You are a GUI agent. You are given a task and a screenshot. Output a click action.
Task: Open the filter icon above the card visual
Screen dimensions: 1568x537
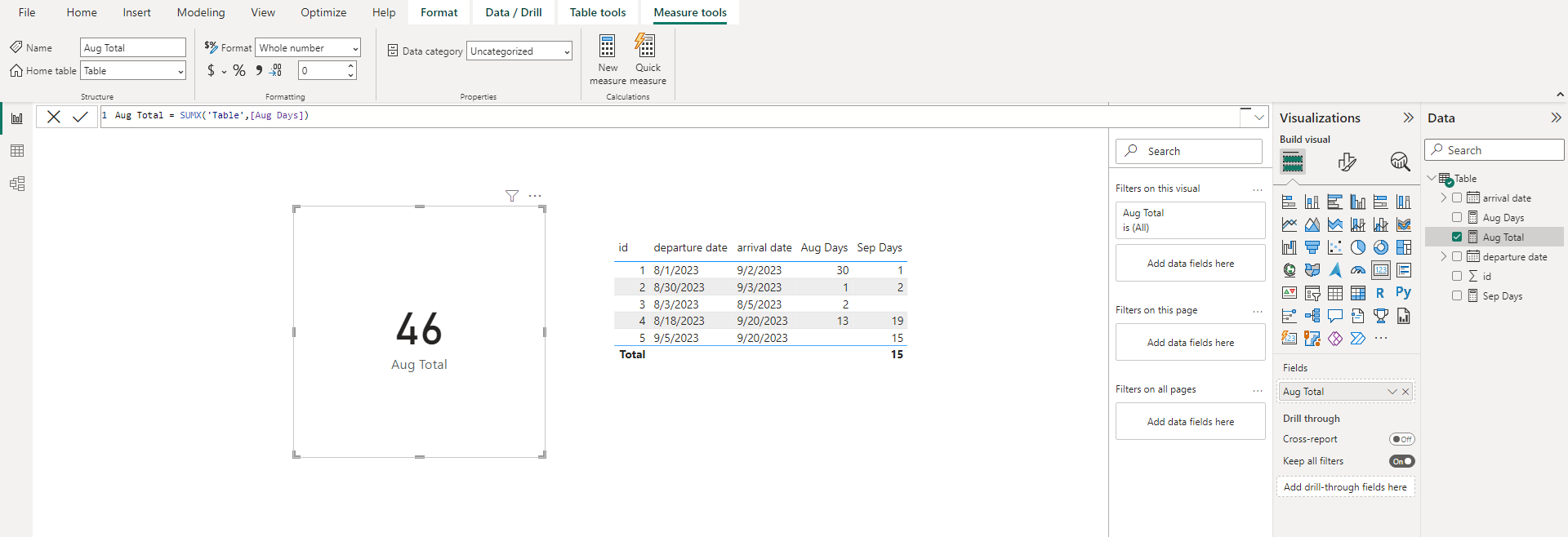tap(512, 196)
